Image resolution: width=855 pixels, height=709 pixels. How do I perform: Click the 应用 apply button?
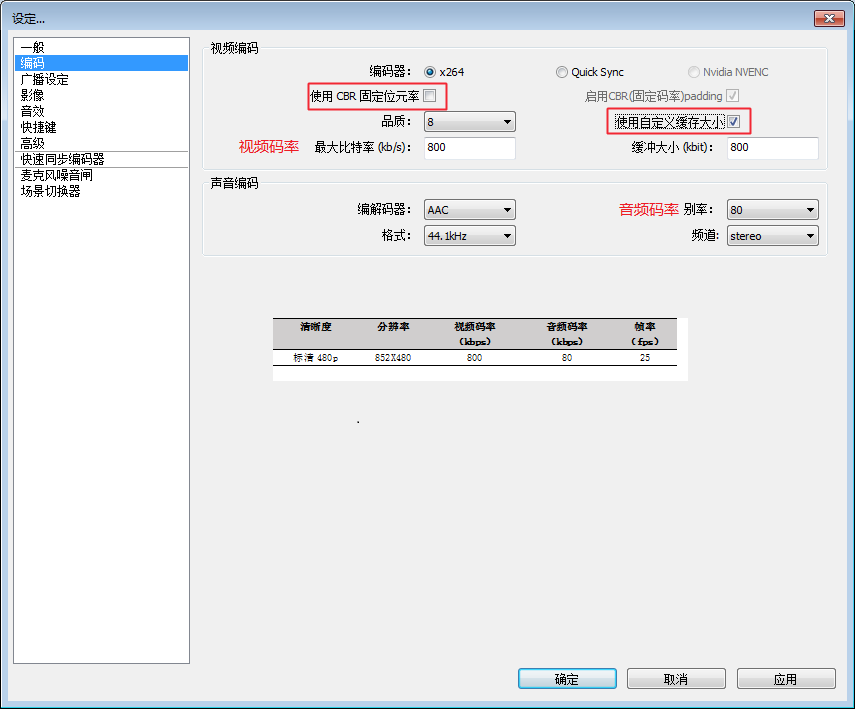click(x=786, y=679)
